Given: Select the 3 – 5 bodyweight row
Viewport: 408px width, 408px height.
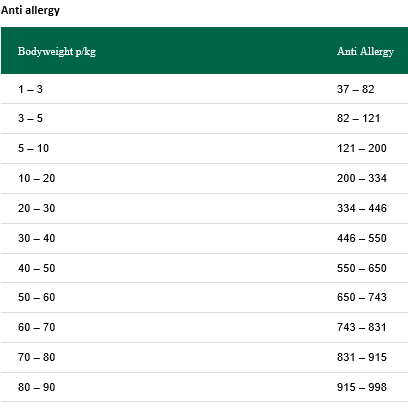Looking at the screenshot, I should [204, 118].
